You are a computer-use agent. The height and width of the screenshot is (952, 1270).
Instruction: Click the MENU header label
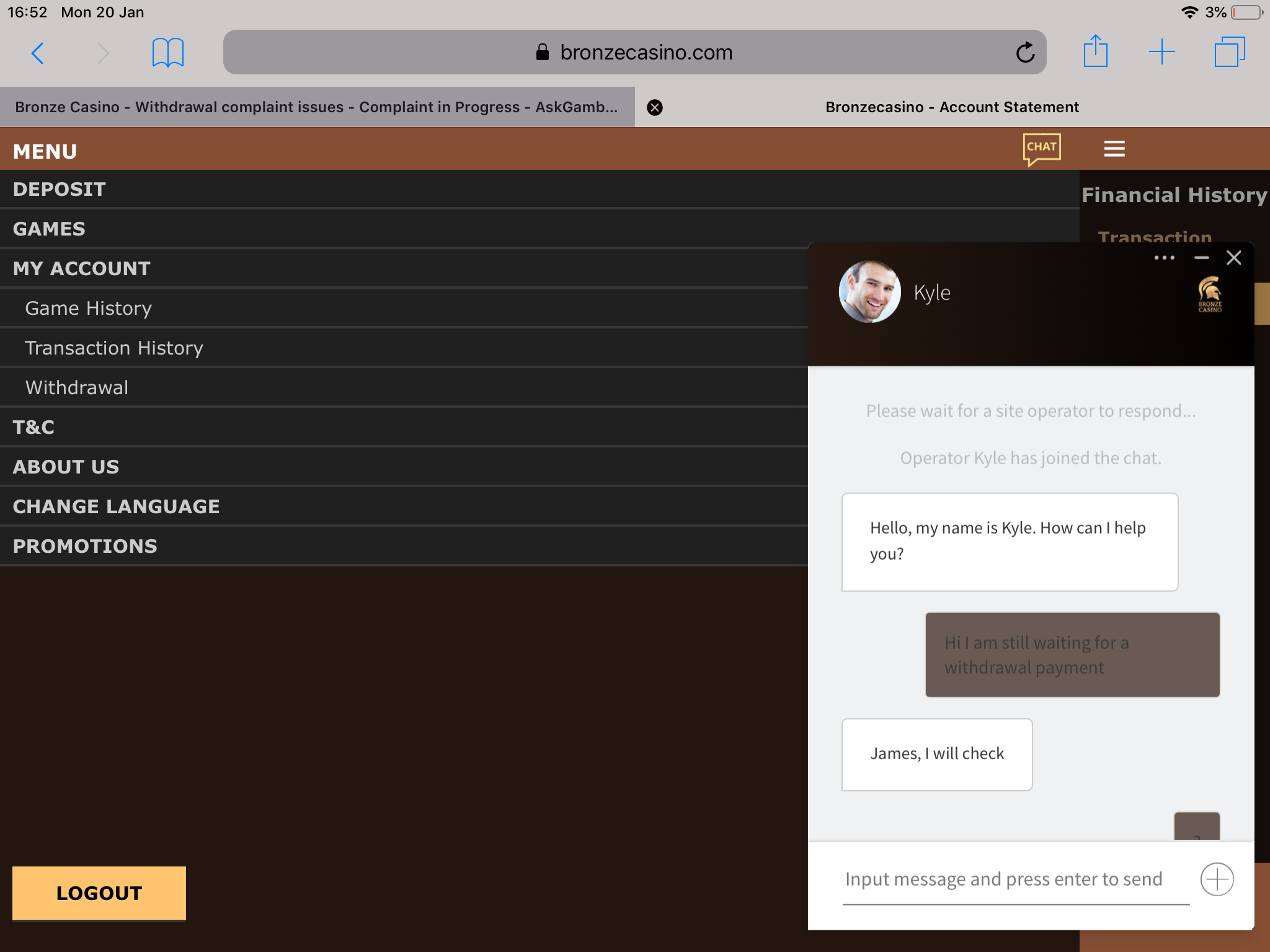click(45, 151)
